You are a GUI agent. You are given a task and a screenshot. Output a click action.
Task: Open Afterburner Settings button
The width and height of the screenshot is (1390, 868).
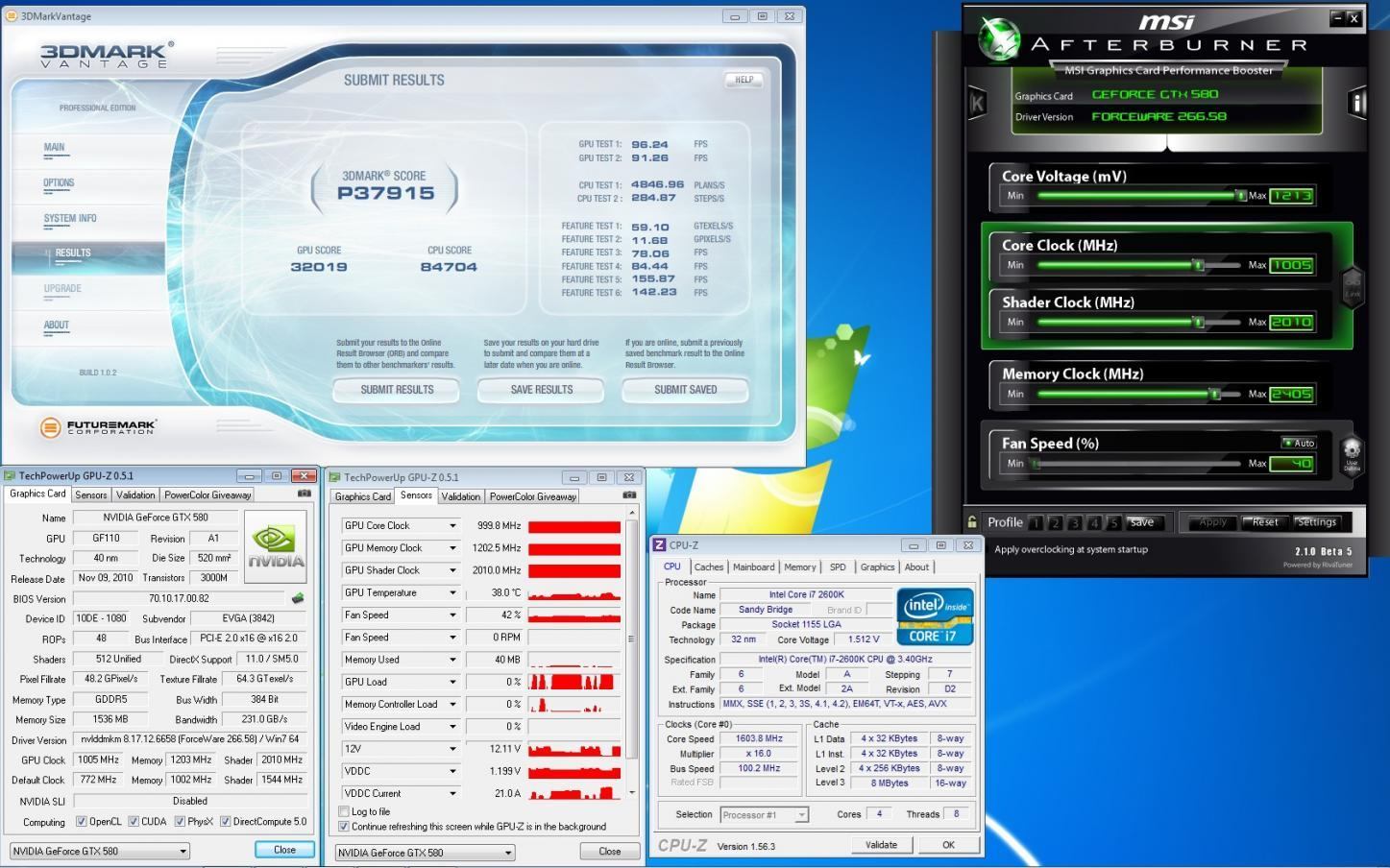(1317, 522)
